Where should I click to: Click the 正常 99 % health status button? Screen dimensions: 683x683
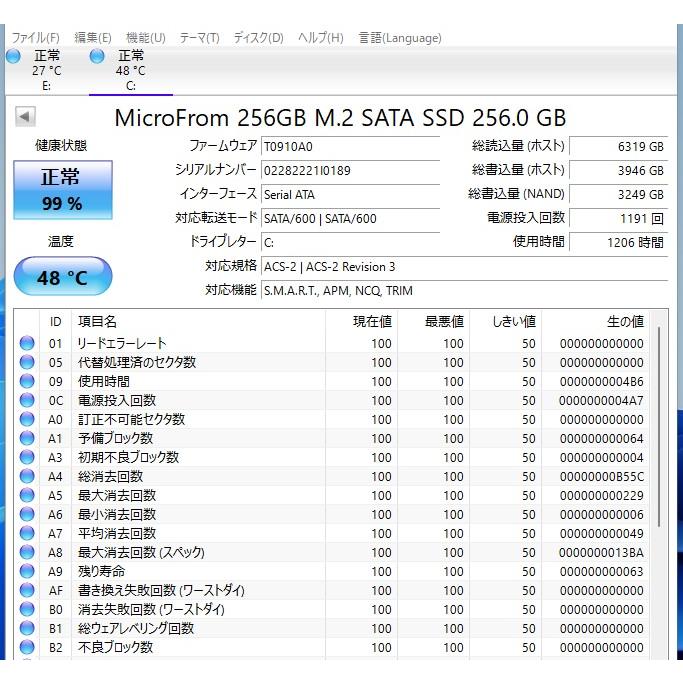point(63,190)
